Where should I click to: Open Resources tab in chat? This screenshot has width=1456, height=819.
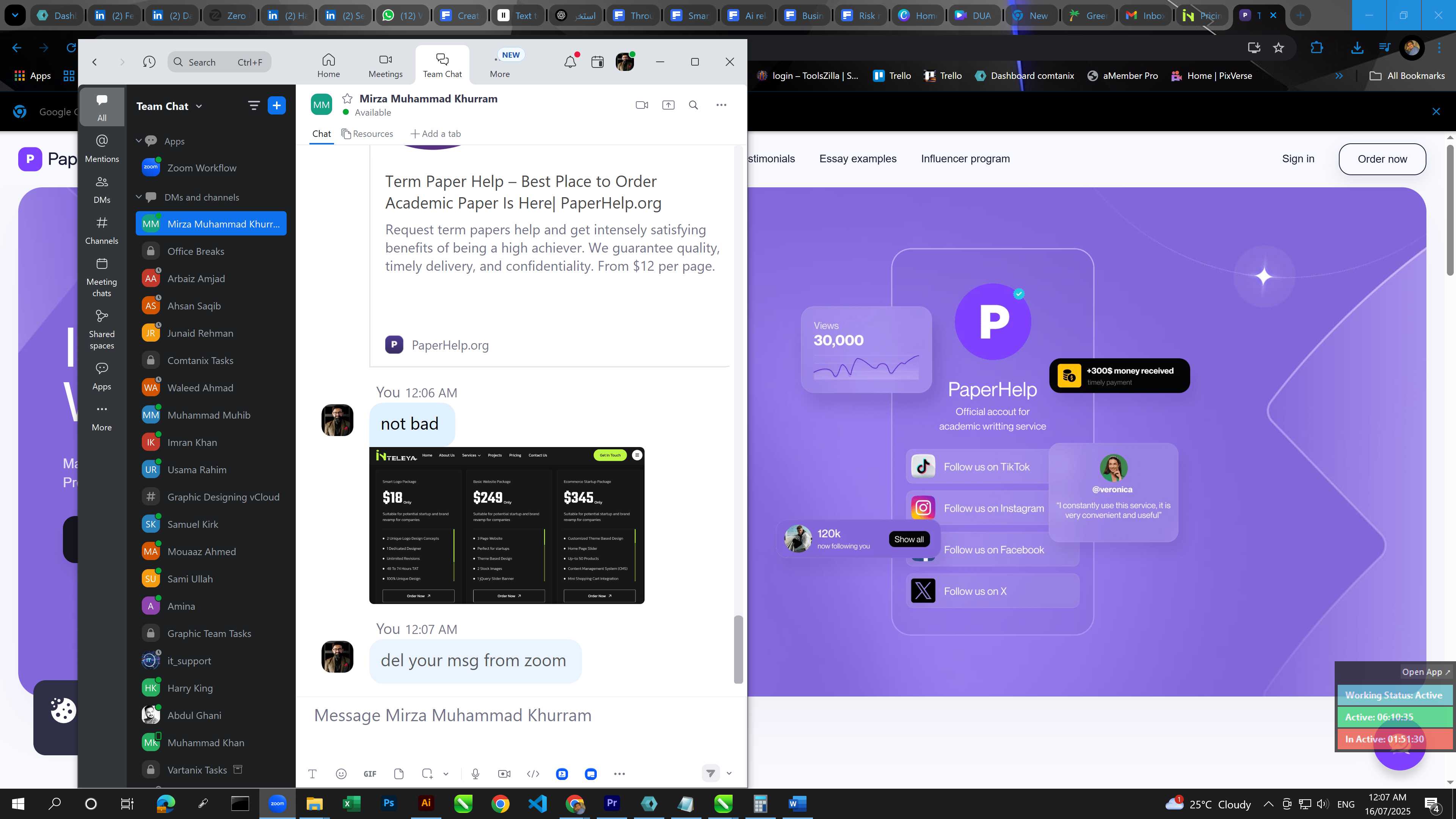point(367,134)
